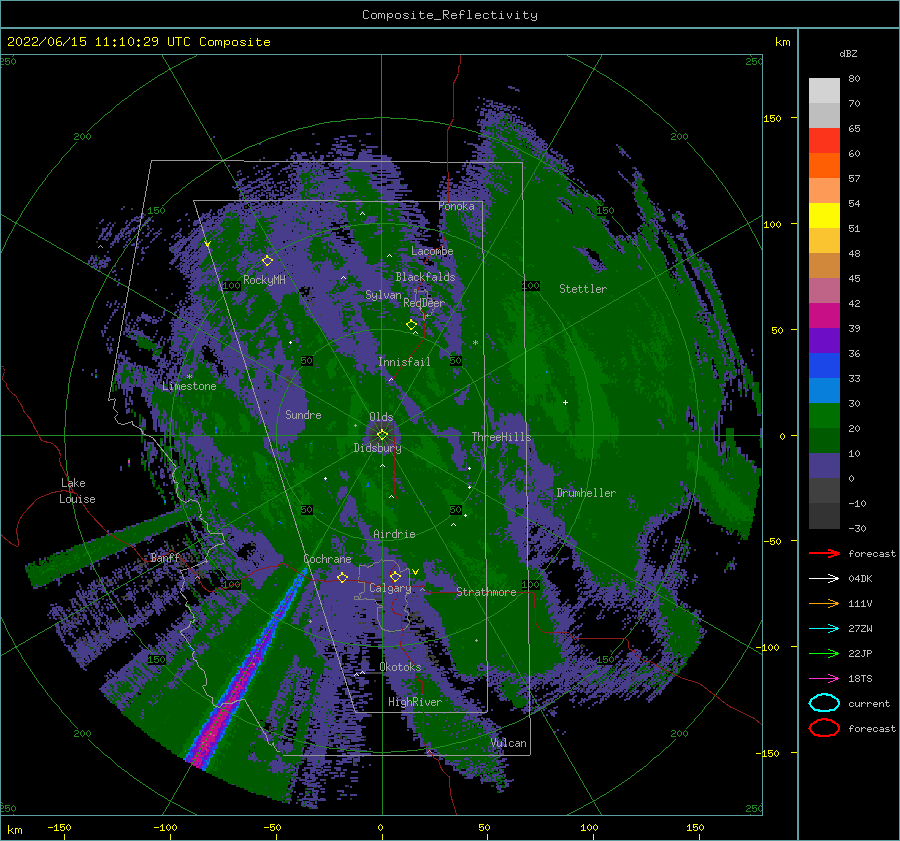Click the Composite_Reflectivity title

[x=450, y=15]
